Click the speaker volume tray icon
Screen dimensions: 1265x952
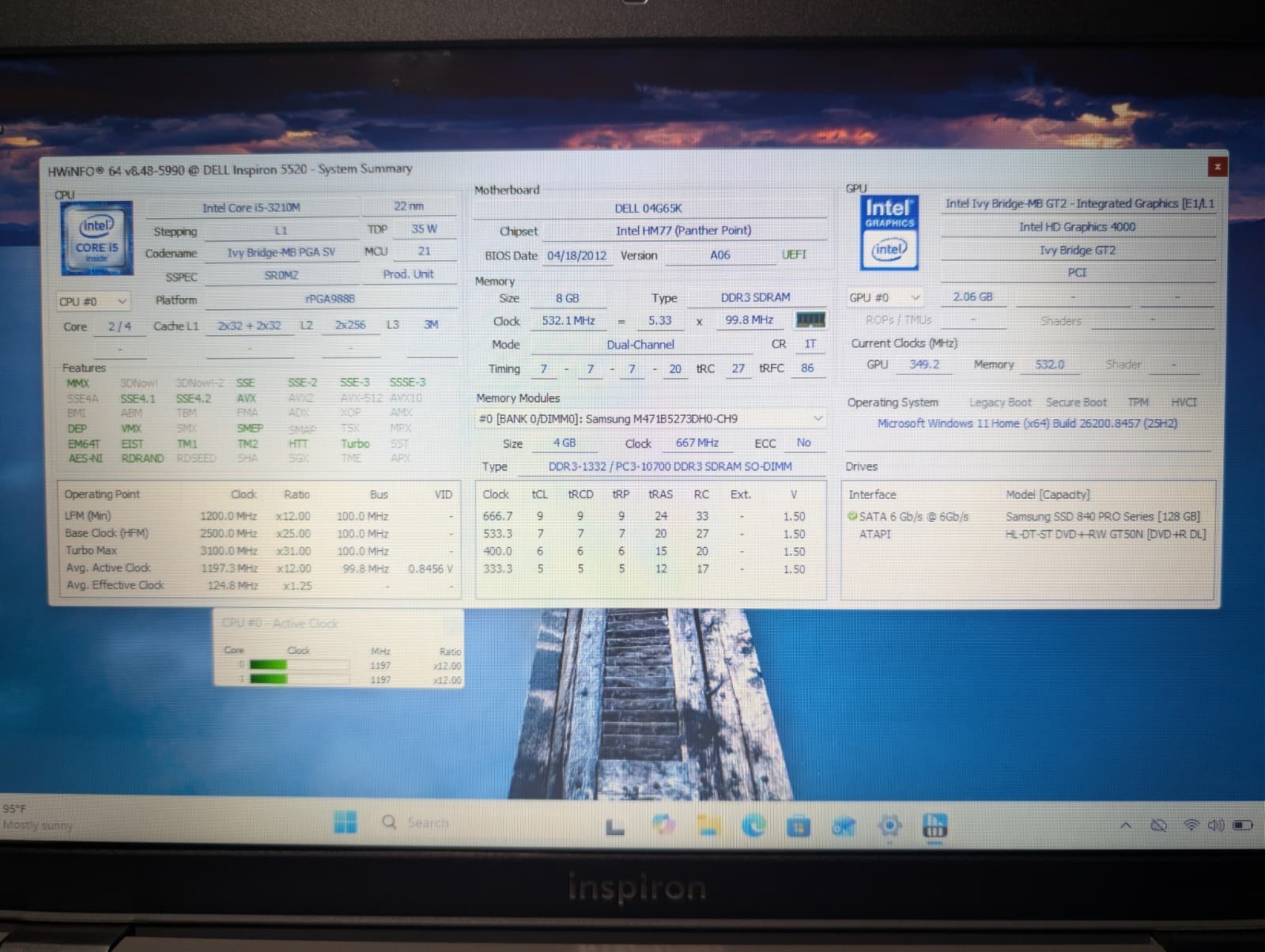point(1216,825)
